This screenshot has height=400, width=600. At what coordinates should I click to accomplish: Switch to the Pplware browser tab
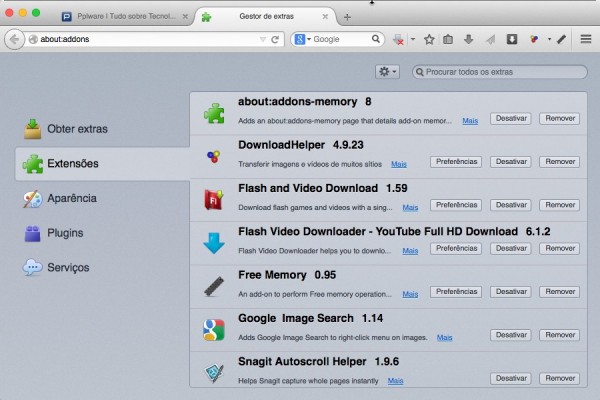pos(122,16)
